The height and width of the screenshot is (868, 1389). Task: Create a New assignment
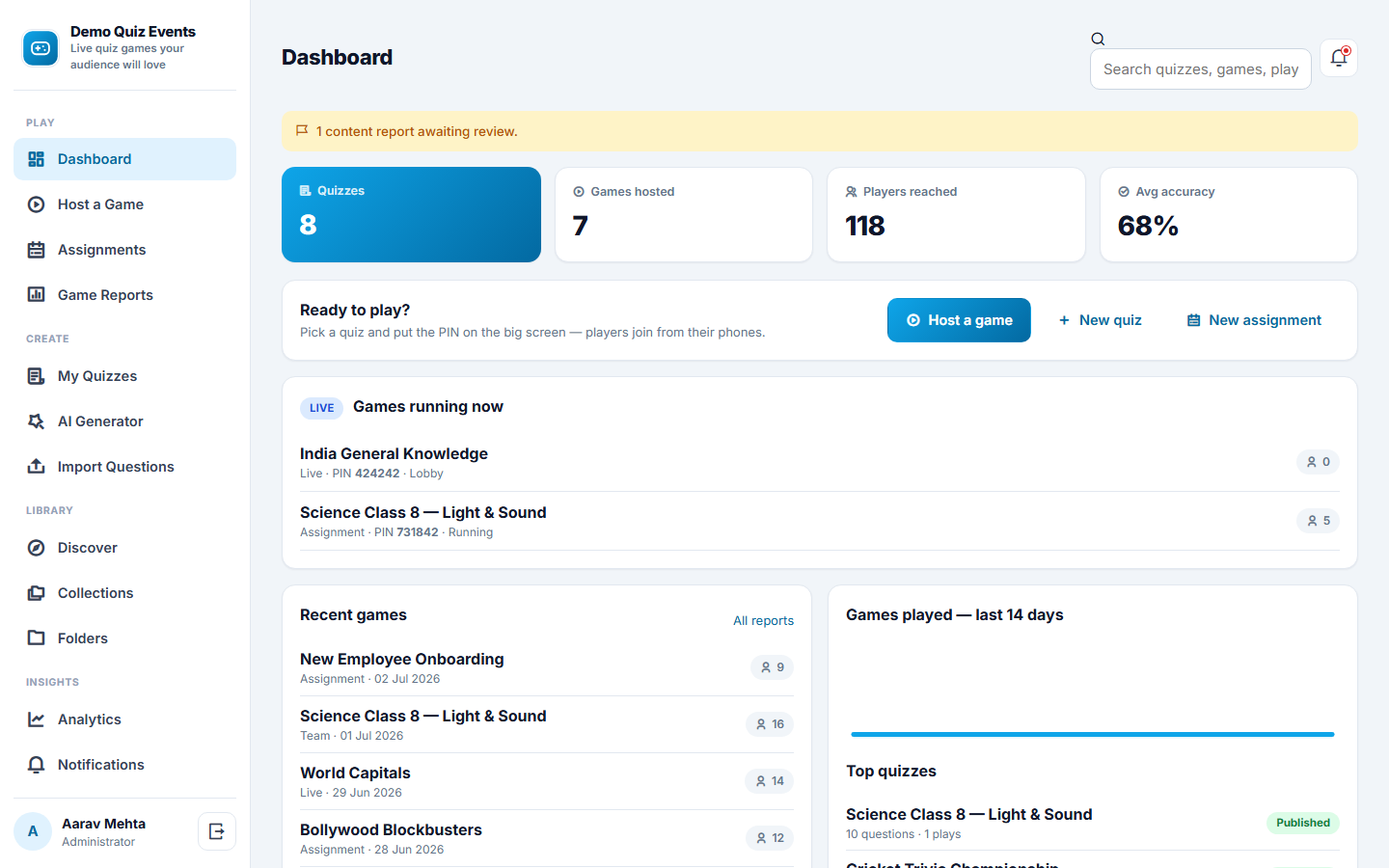click(1254, 320)
